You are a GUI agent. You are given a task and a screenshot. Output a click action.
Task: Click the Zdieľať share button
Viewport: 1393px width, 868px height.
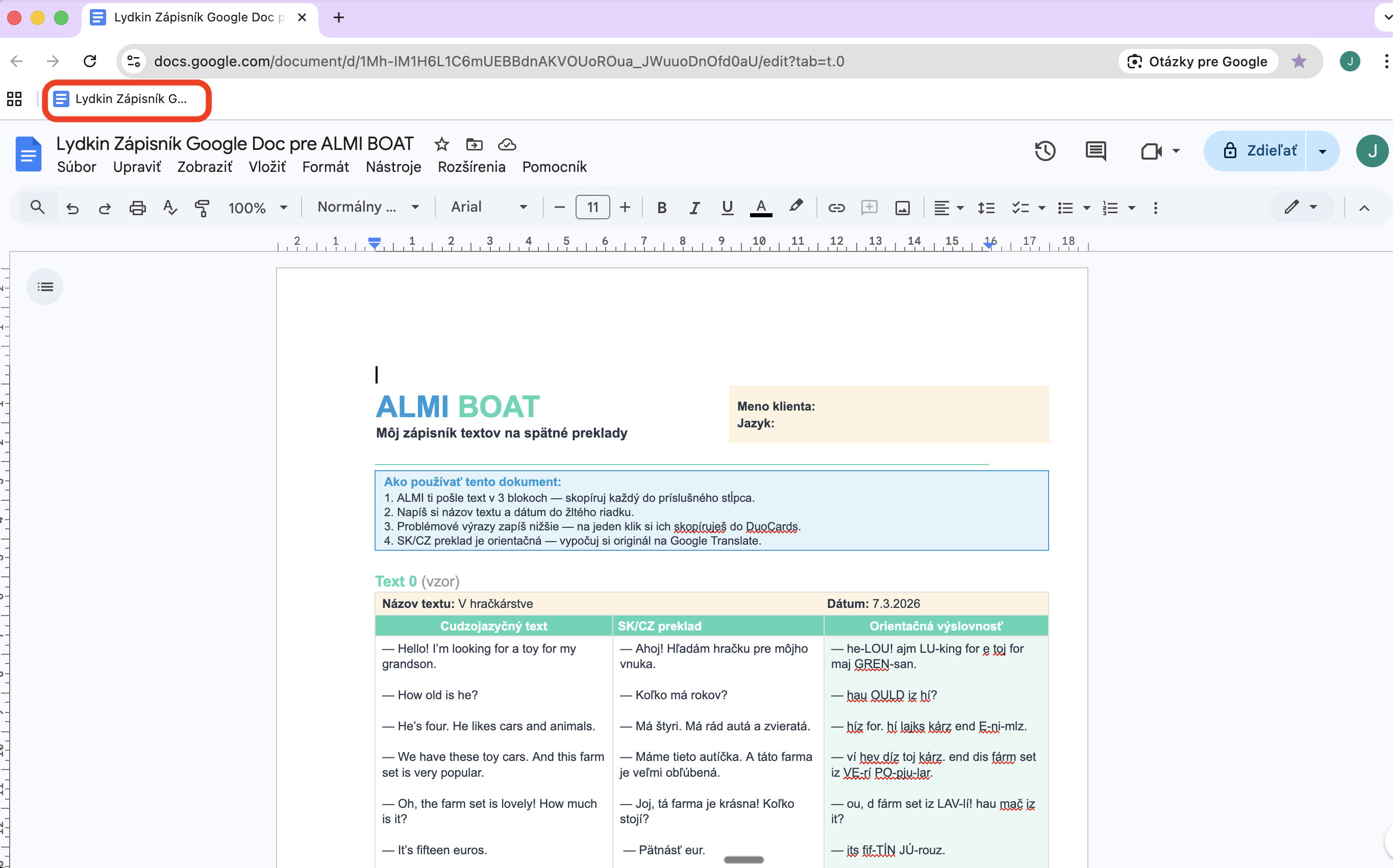coord(1260,151)
